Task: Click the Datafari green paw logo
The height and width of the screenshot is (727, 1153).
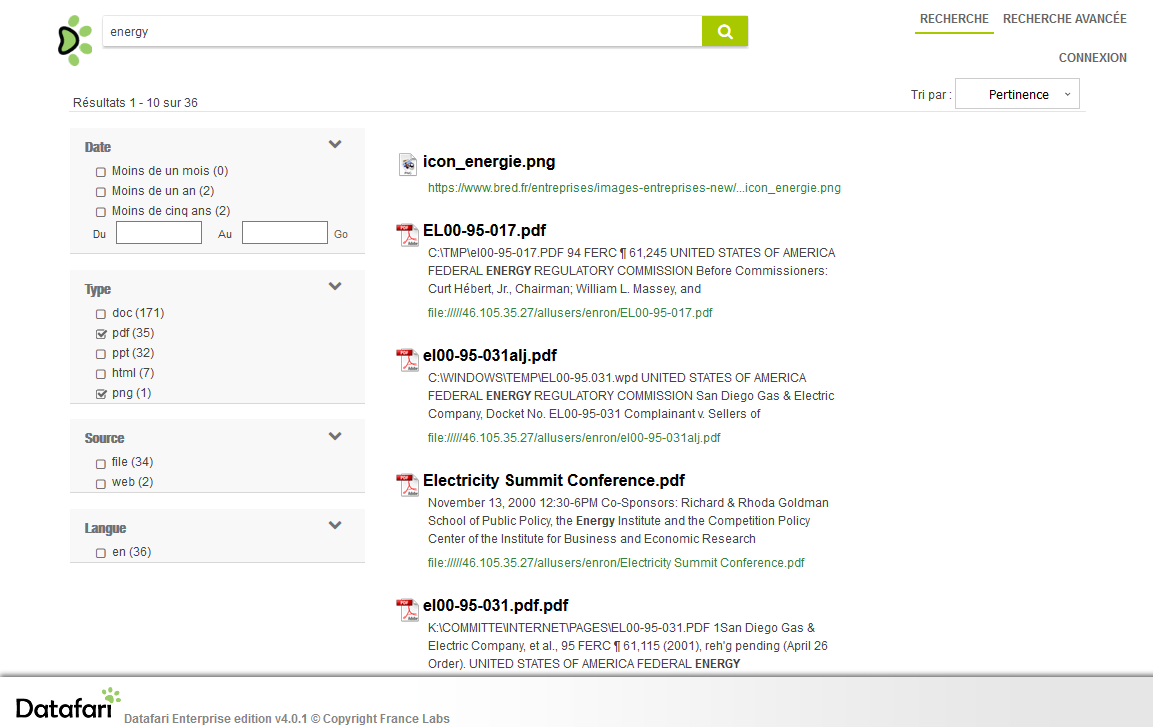Action: (75, 40)
